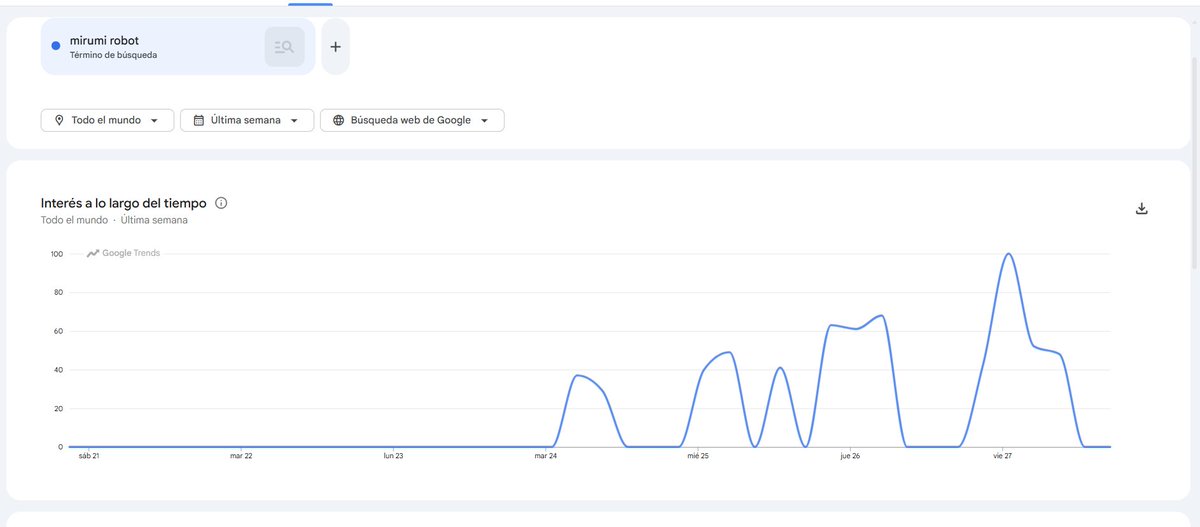Click the lun 23 axis label
Screen dimensions: 1200x527
393,456
